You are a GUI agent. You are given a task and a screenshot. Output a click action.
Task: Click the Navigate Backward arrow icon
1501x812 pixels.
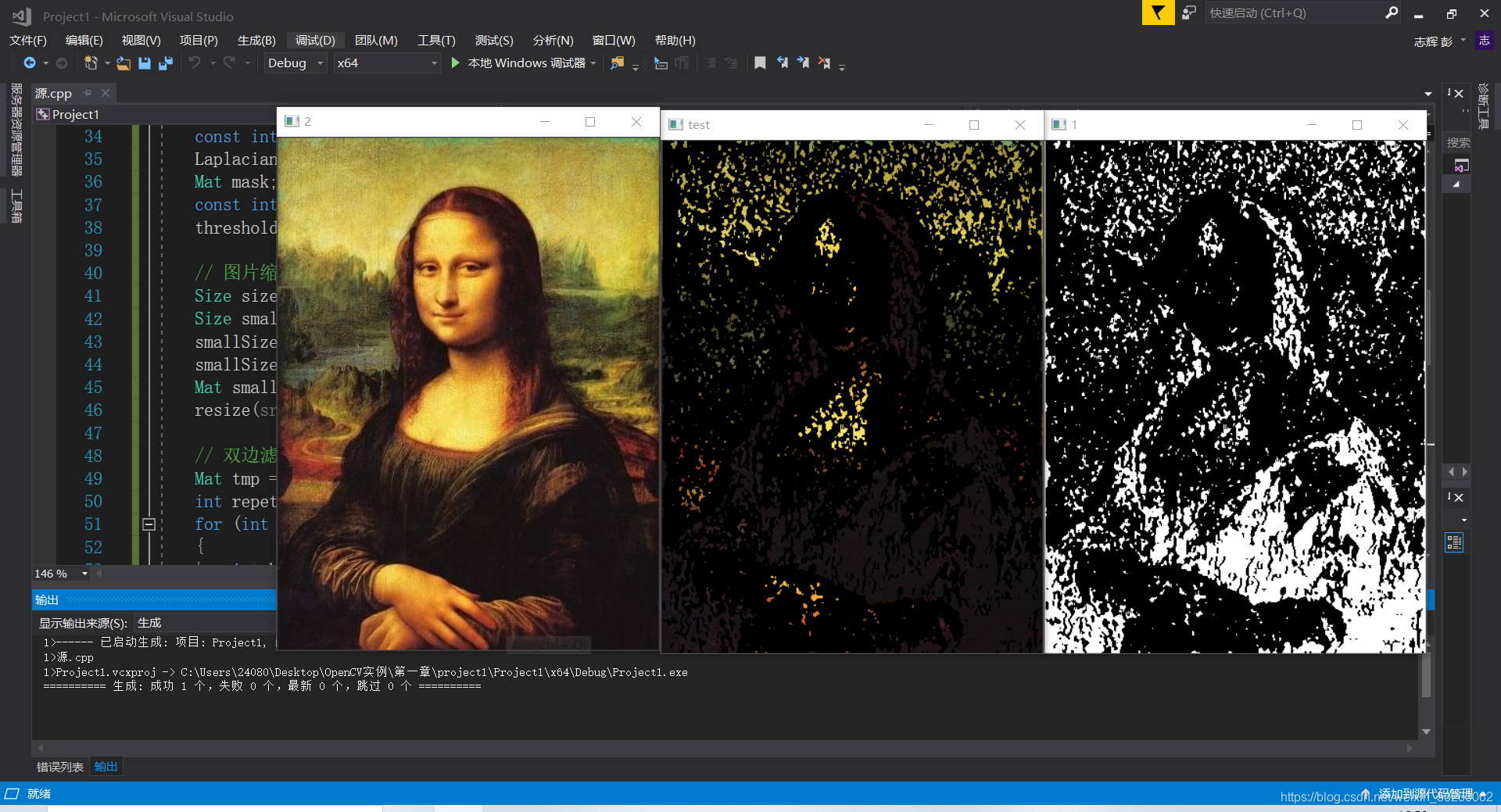coord(30,63)
